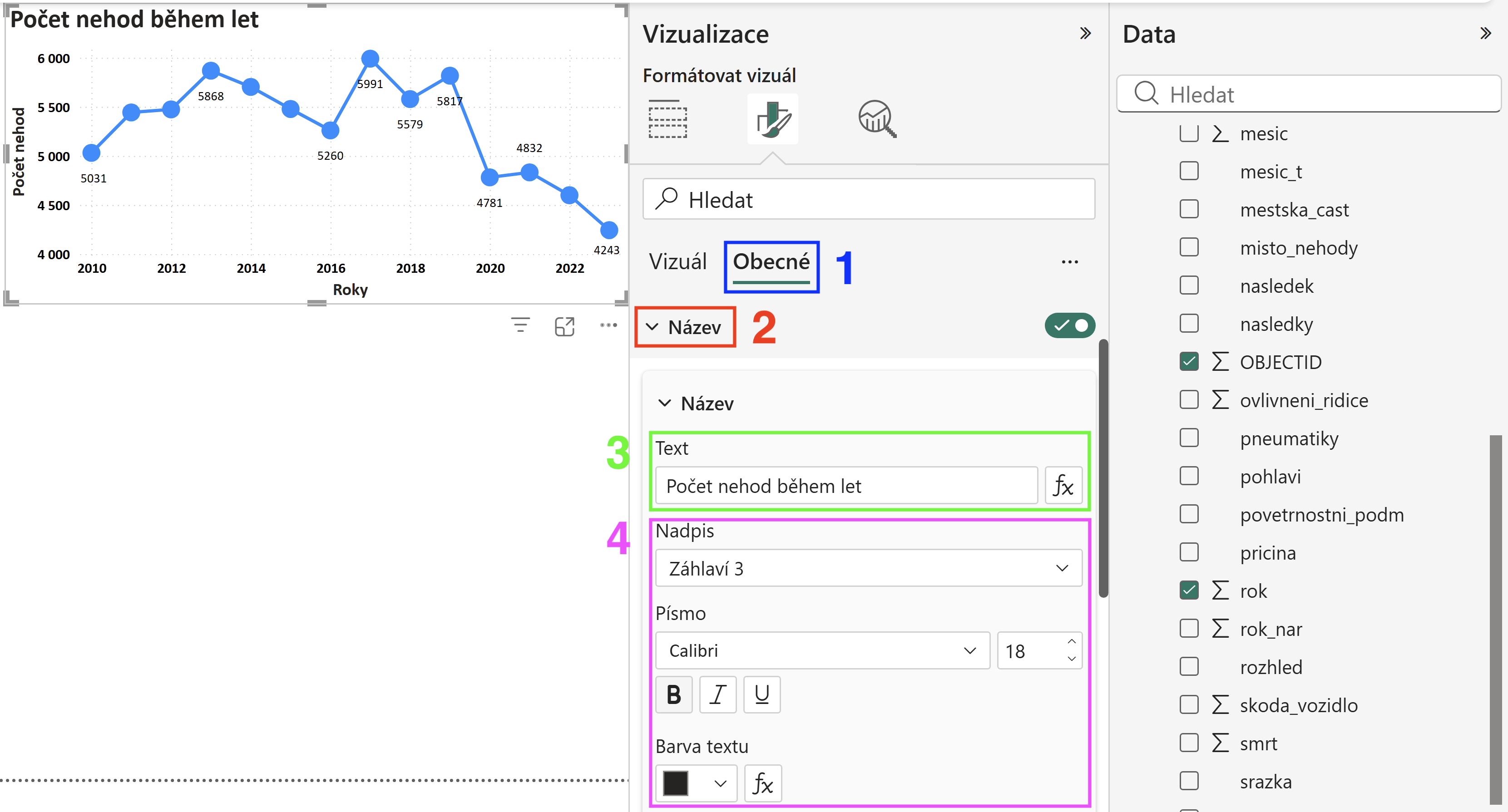Image resolution: width=1508 pixels, height=812 pixels.
Task: Toggle bold formatting for title
Action: tap(674, 695)
